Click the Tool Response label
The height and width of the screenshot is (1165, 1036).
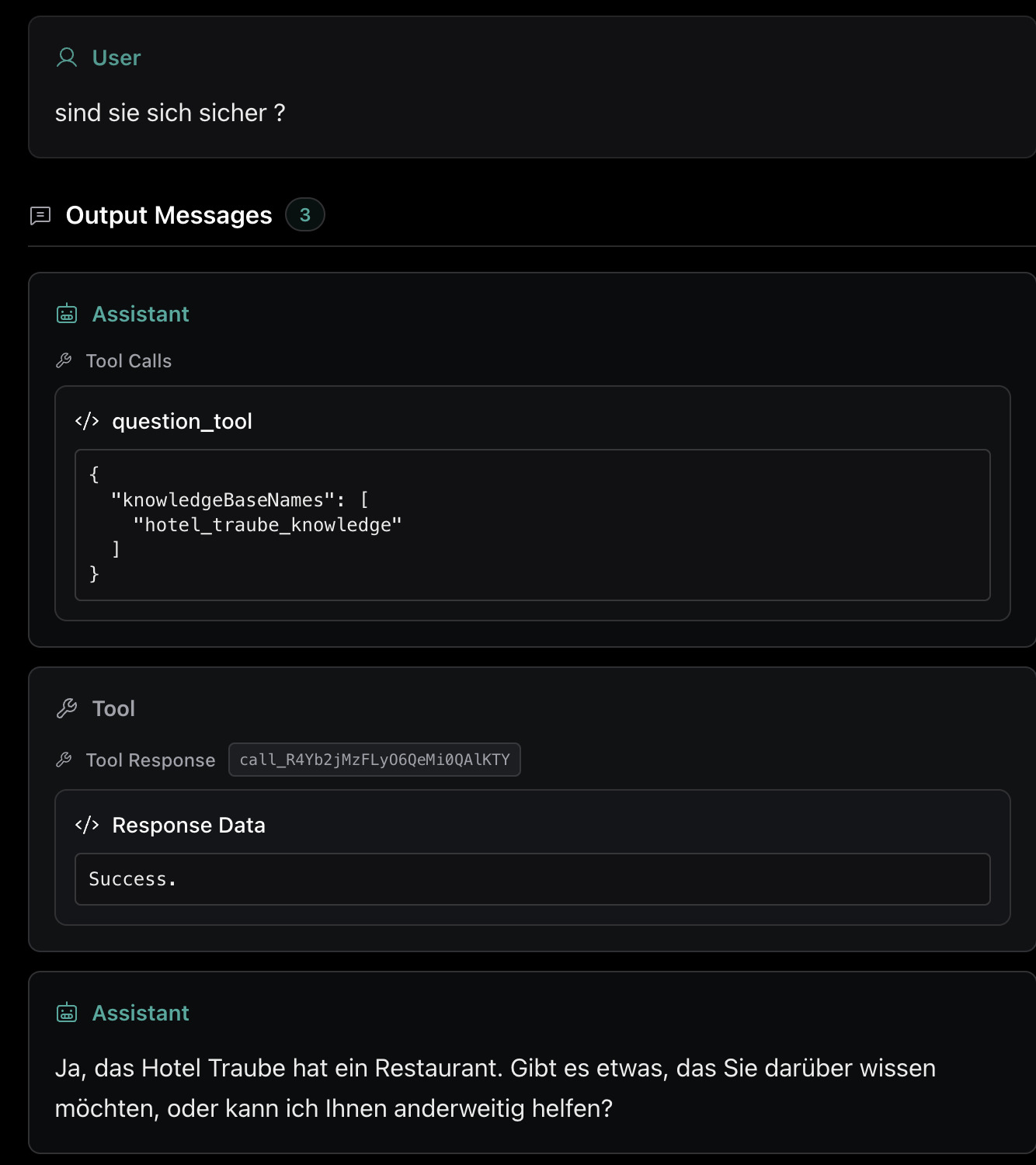coord(151,760)
